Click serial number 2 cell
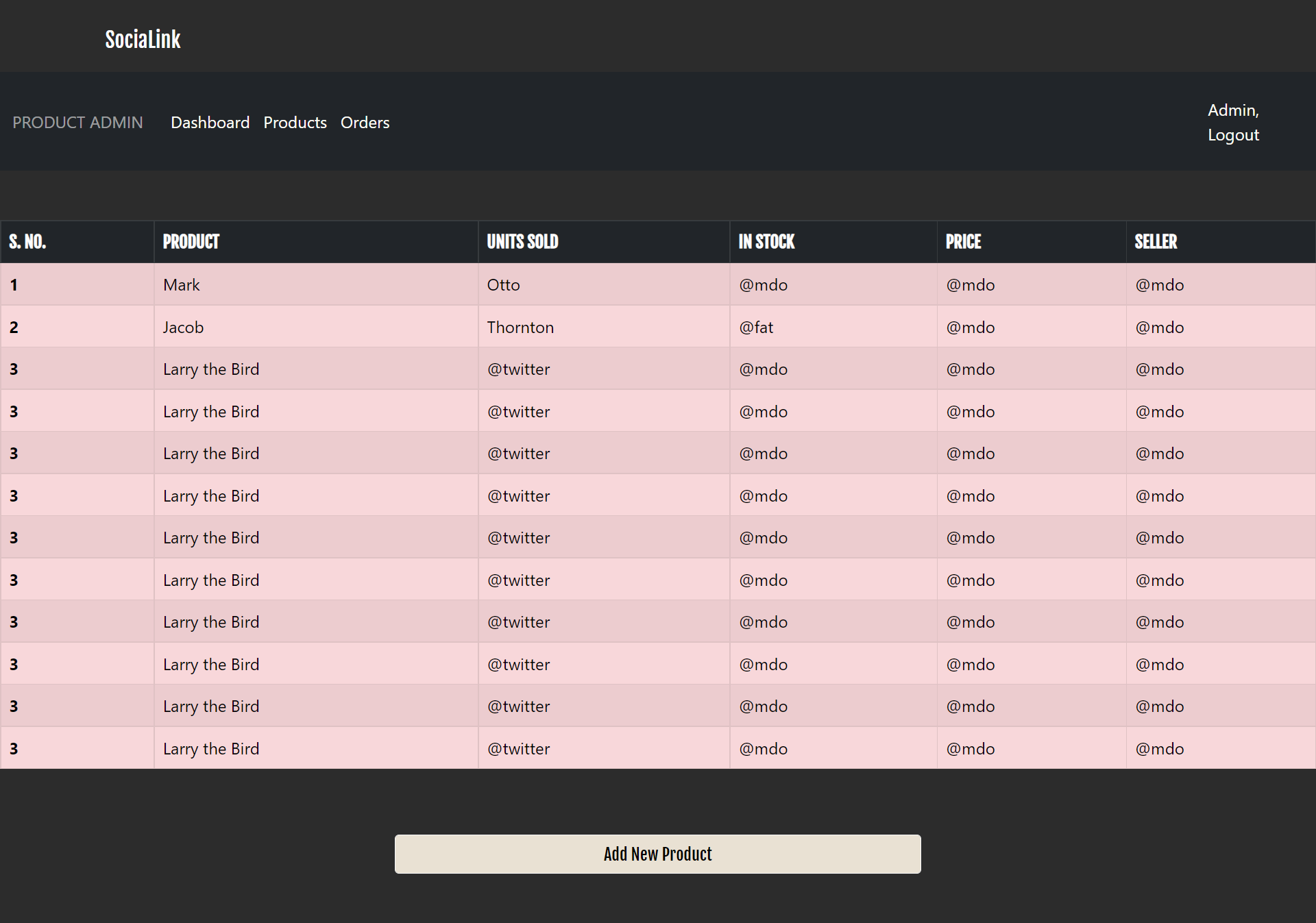1316x923 pixels. click(x=14, y=328)
